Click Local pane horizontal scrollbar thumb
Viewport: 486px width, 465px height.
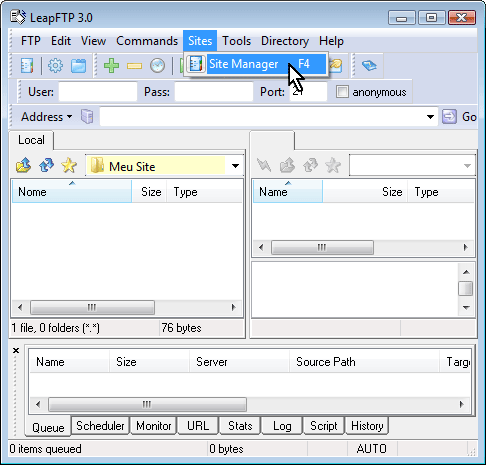click(x=92, y=307)
